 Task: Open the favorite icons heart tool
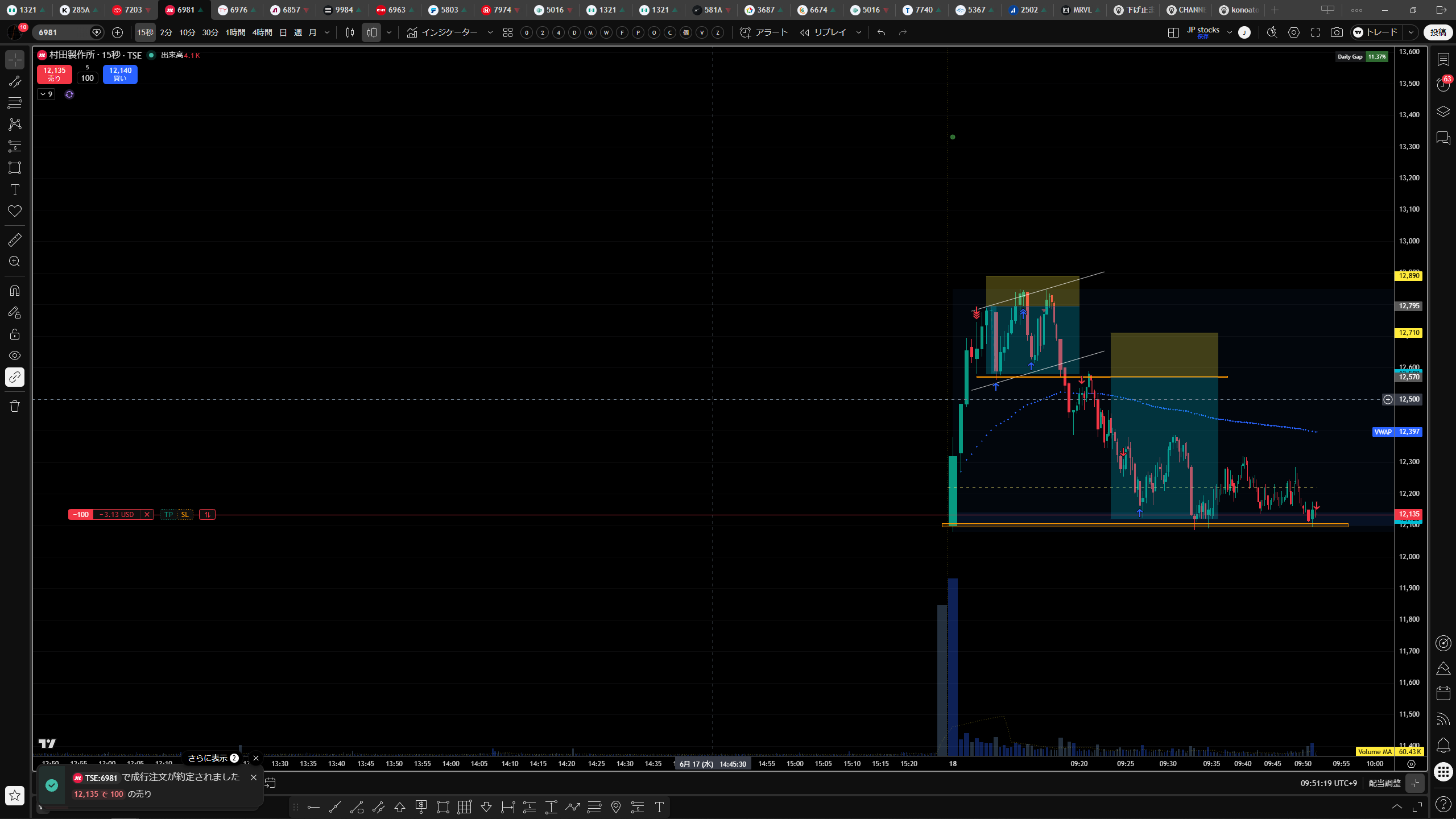(15, 211)
